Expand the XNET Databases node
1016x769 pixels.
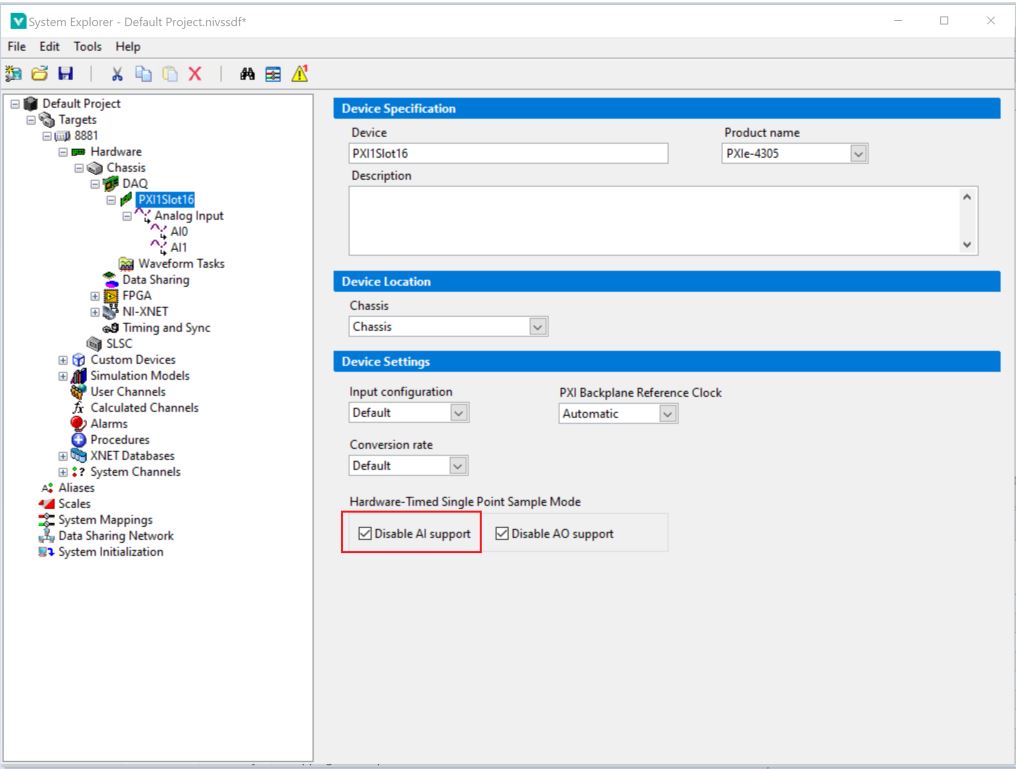(x=63, y=456)
